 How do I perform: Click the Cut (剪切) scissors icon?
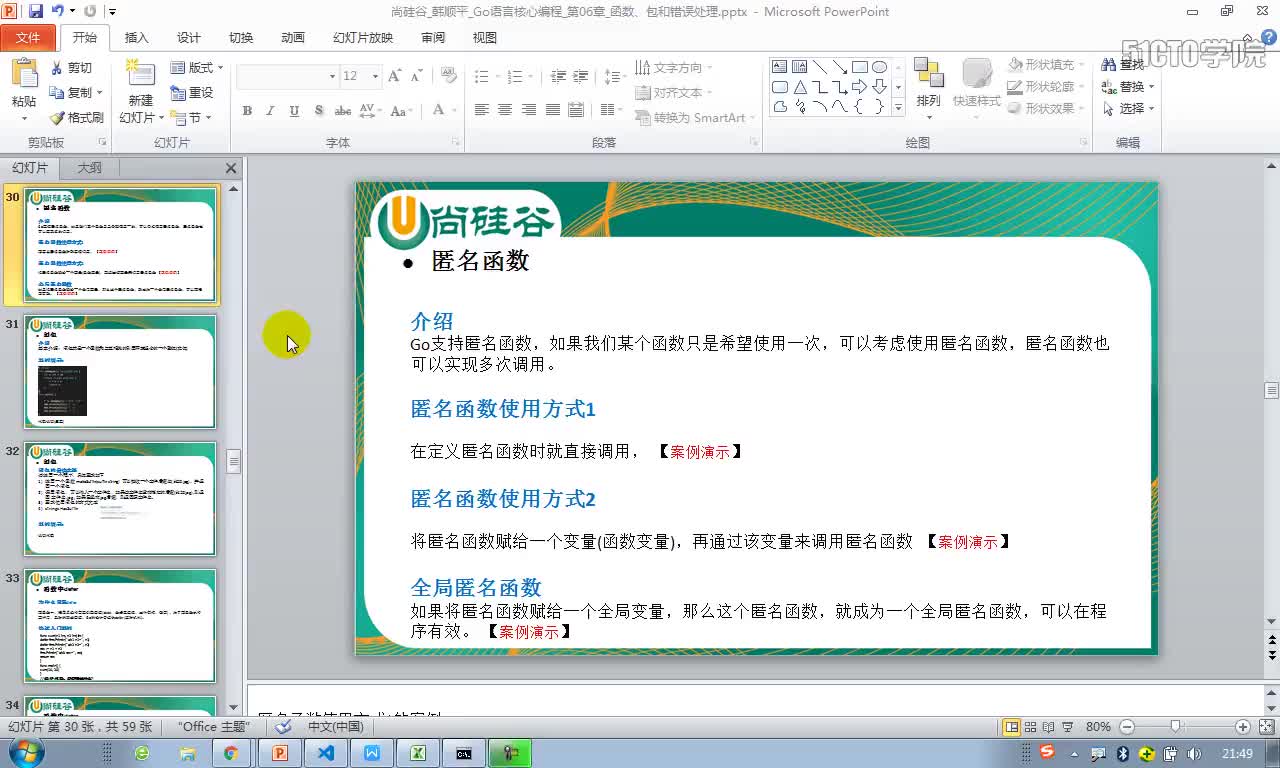click(57, 68)
